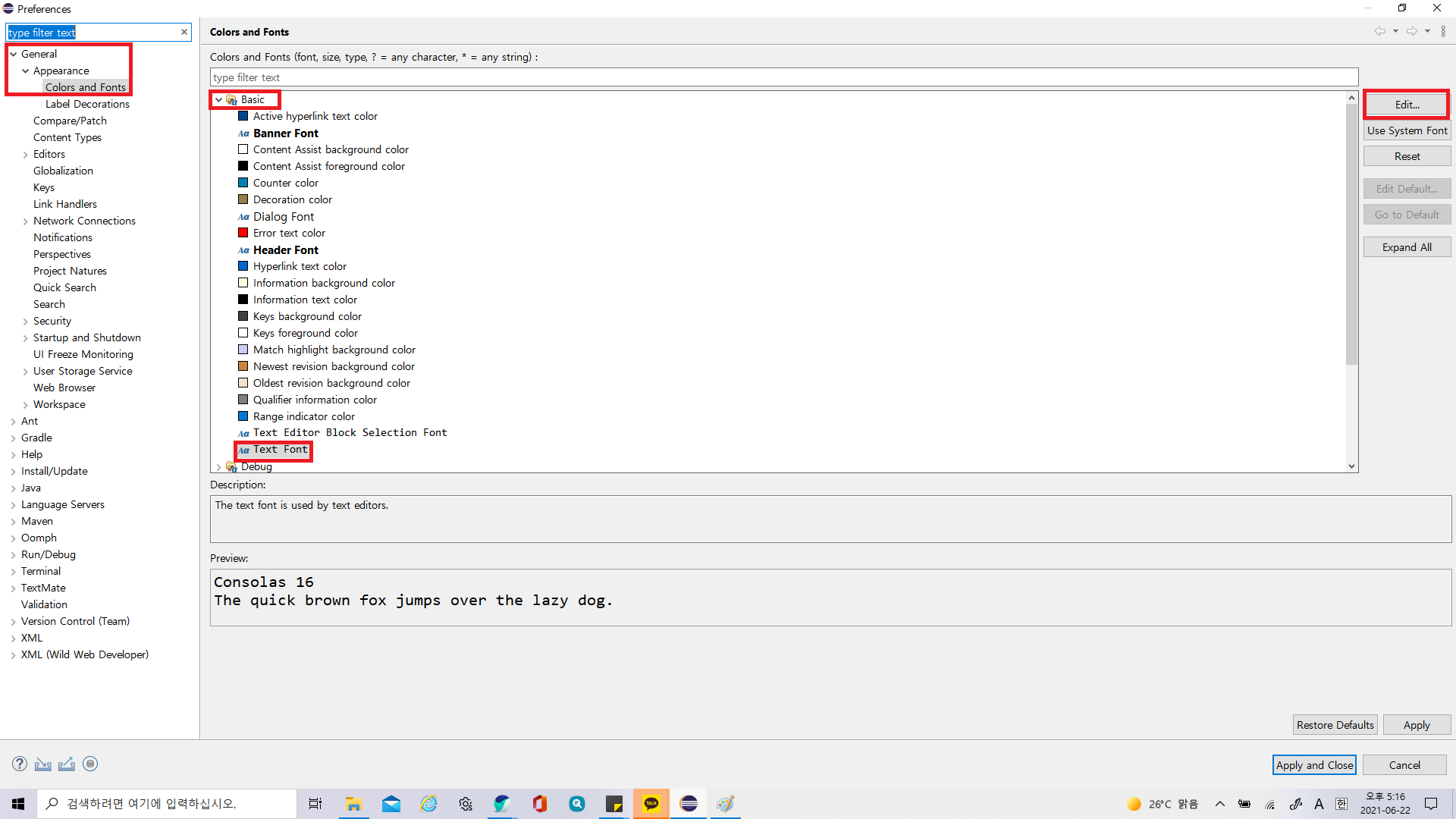Select the Error text color swatch
The height and width of the screenshot is (819, 1456).
(243, 233)
